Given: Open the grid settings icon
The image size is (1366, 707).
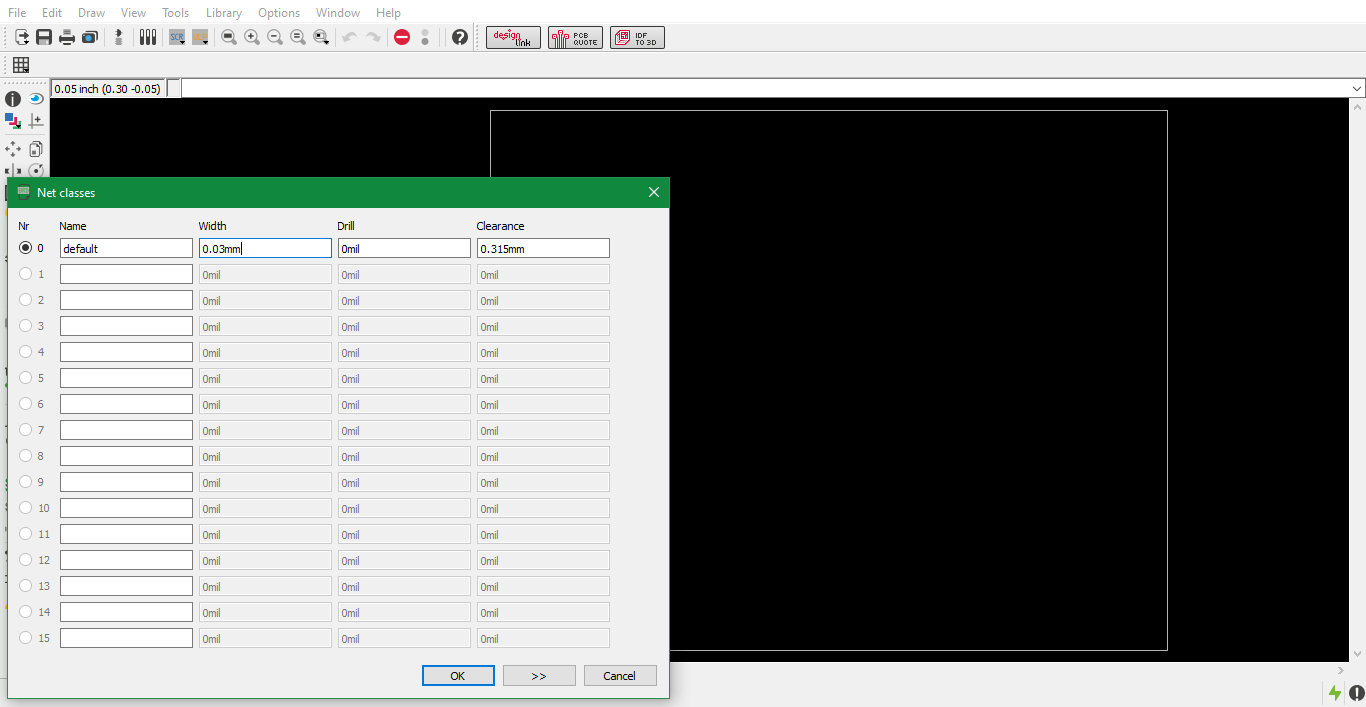Looking at the screenshot, I should (21, 65).
